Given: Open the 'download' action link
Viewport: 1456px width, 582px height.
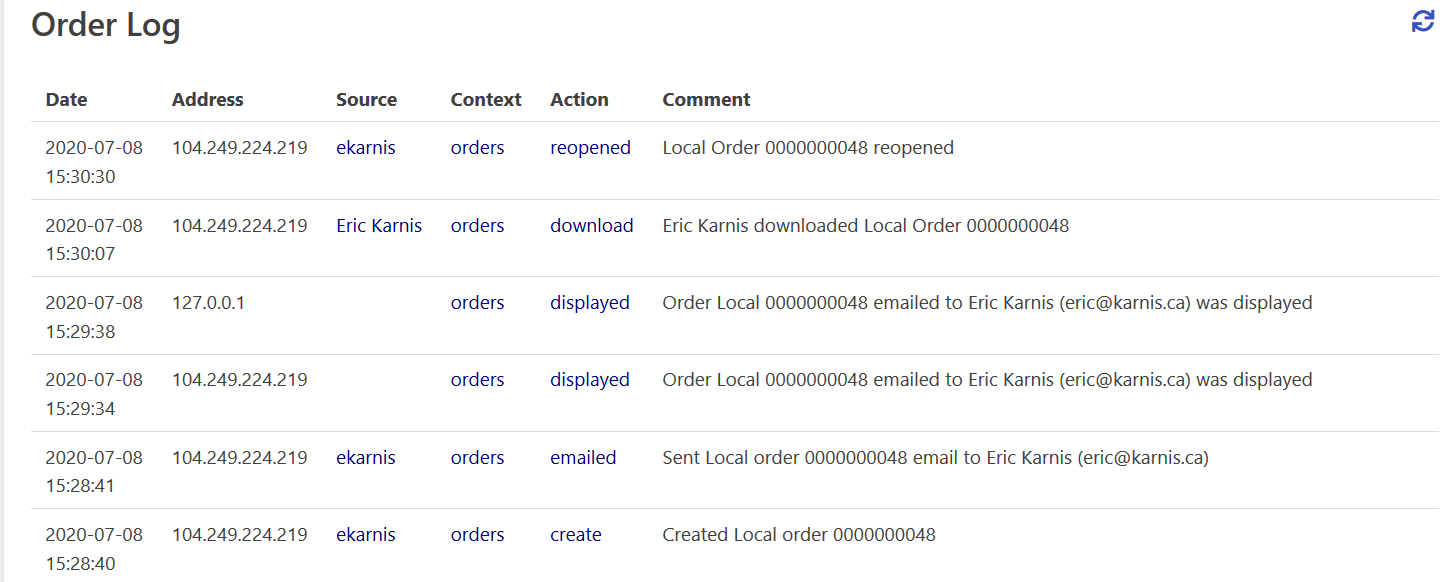Looking at the screenshot, I should tap(591, 225).
